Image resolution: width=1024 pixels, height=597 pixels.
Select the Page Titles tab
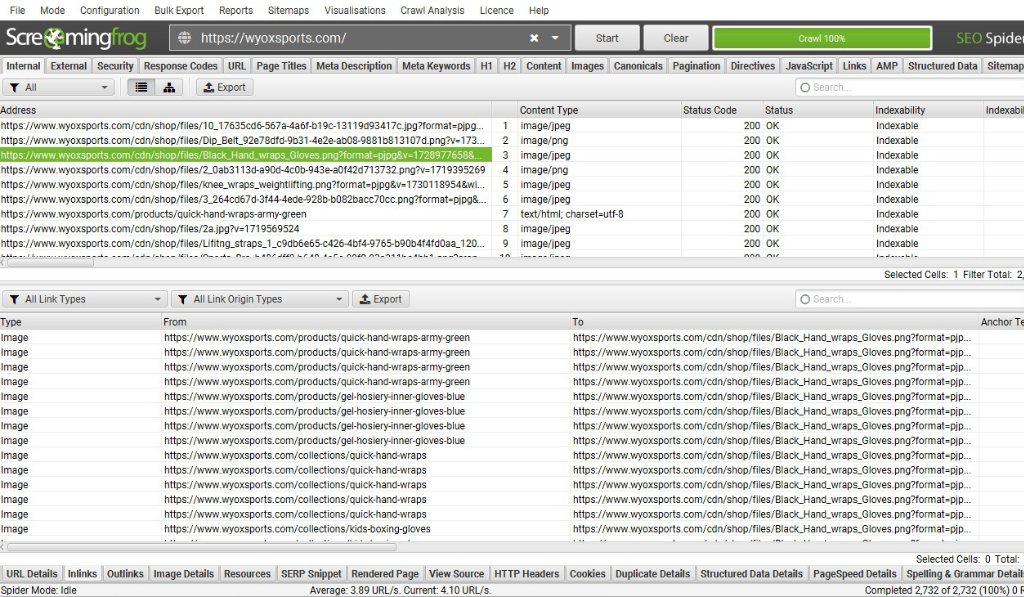pos(281,66)
